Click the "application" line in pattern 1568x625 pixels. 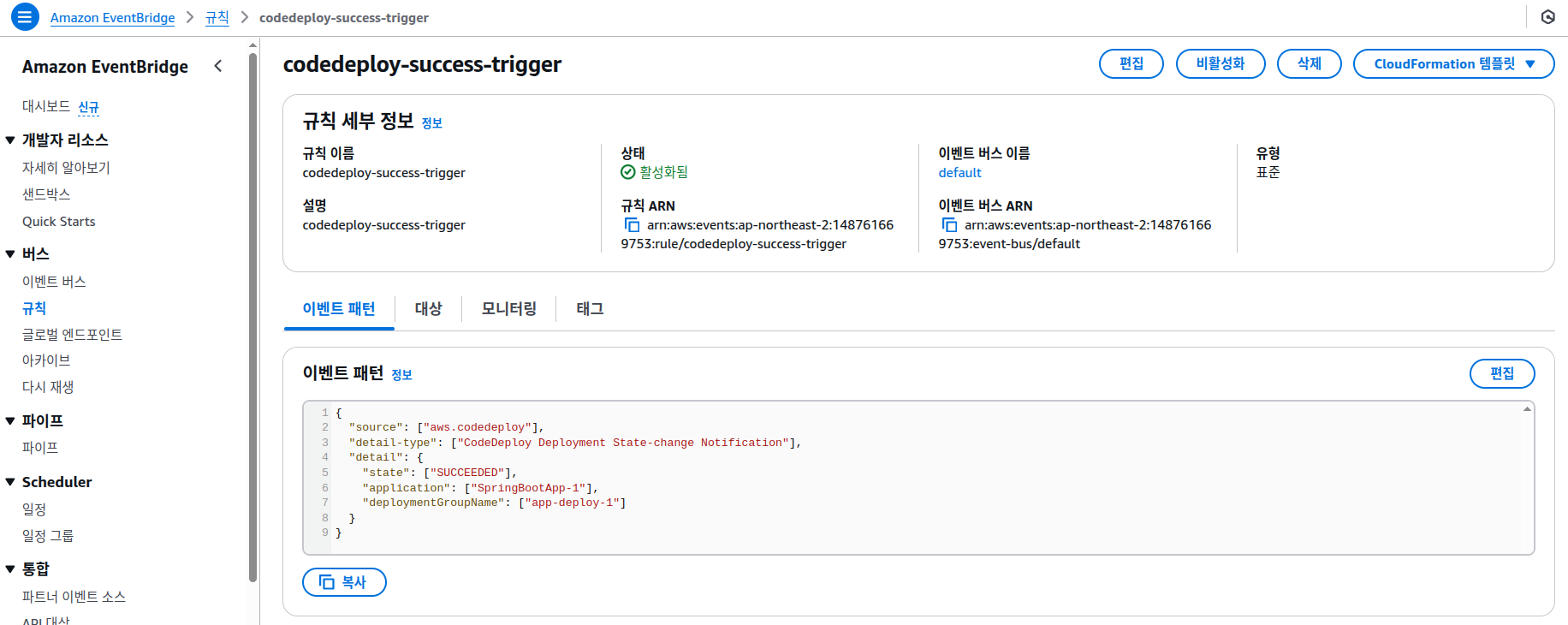480,488
